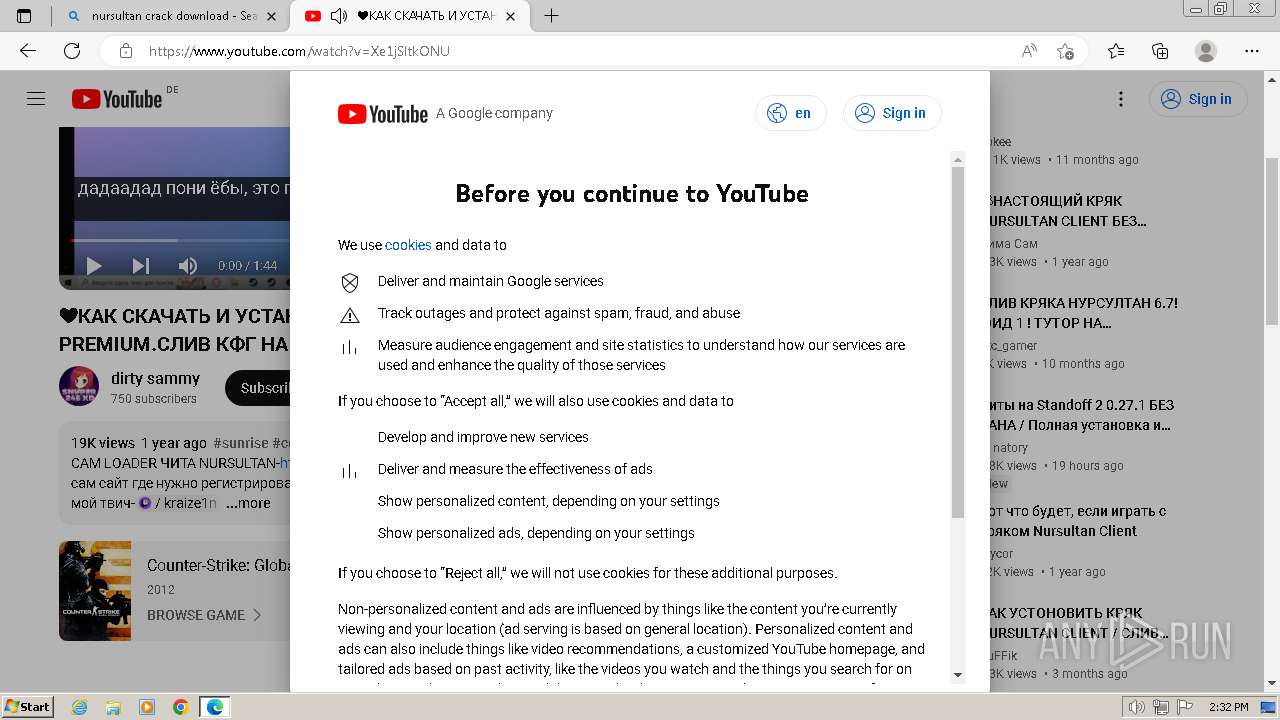This screenshot has height=720, width=1280.
Task: Open Read aloud icon in address bar
Action: 1029,51
